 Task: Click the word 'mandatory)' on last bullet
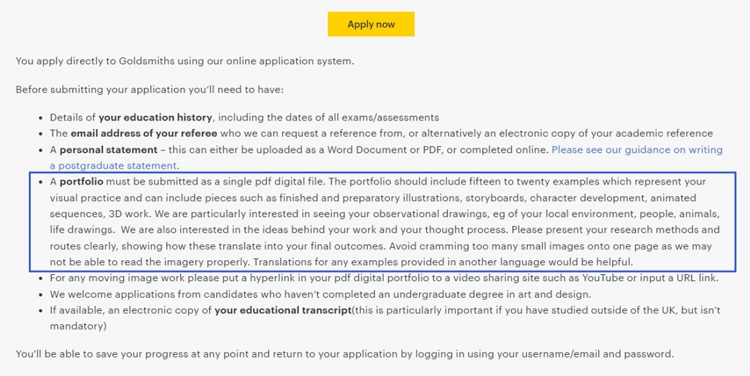pos(78,326)
